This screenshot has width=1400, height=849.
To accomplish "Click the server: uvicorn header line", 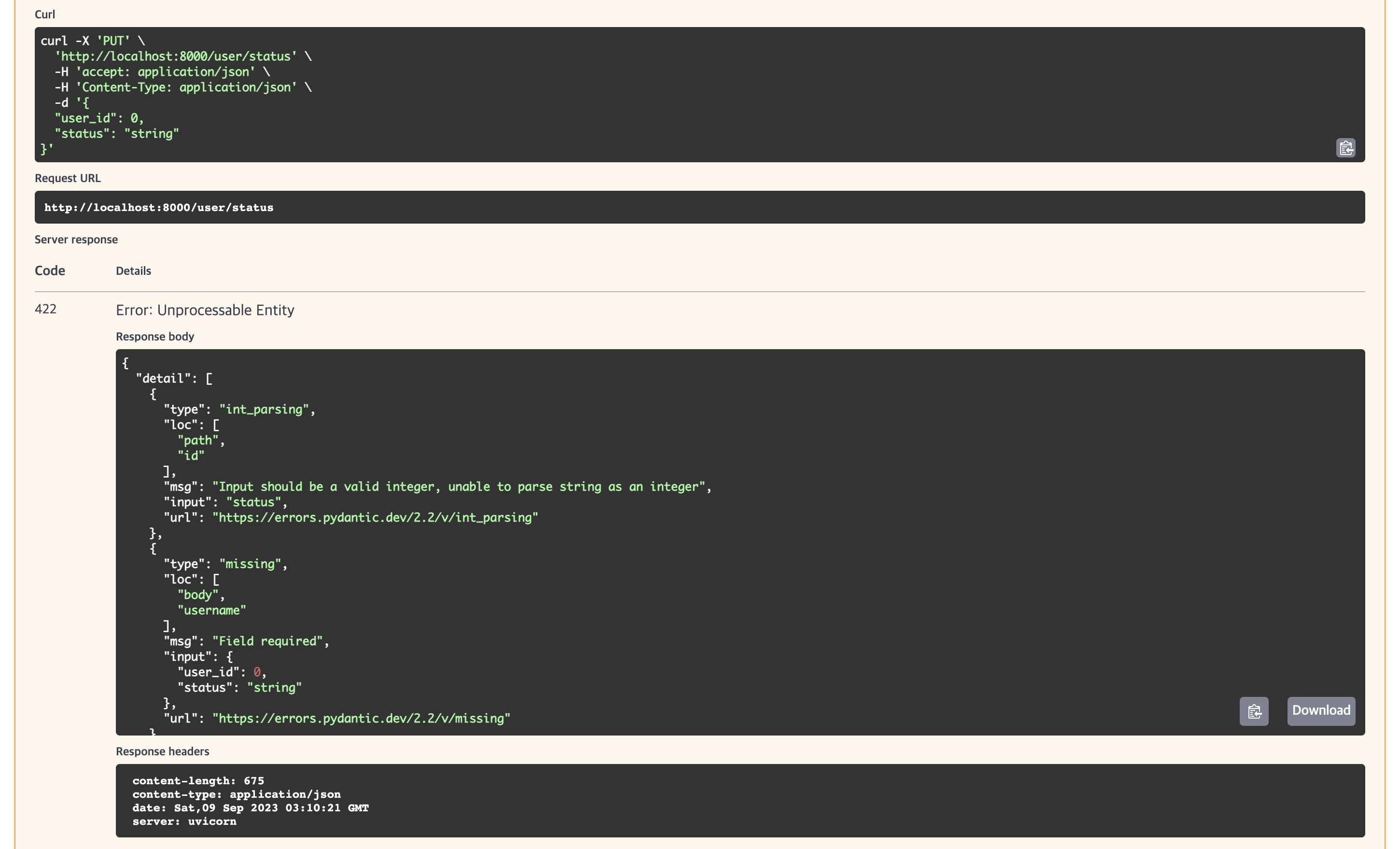I will coord(184,821).
